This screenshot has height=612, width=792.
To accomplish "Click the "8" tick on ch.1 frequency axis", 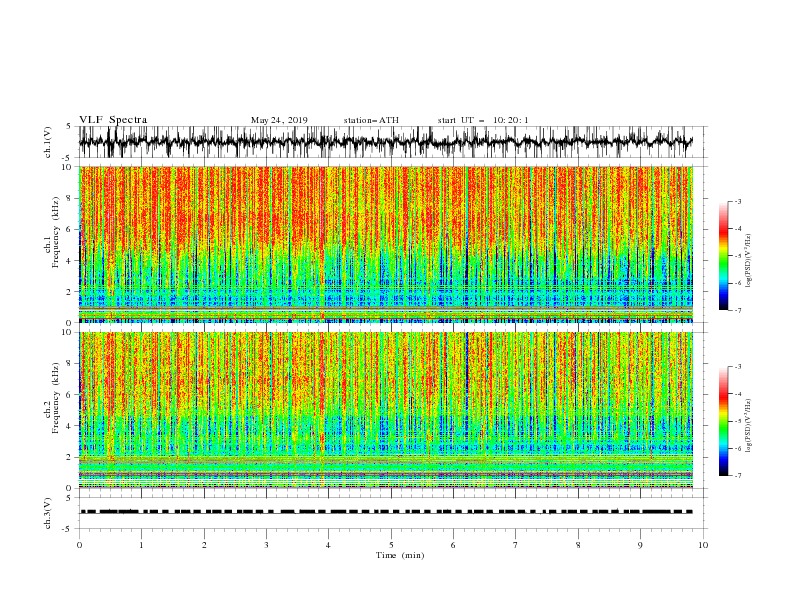I will coord(69,198).
